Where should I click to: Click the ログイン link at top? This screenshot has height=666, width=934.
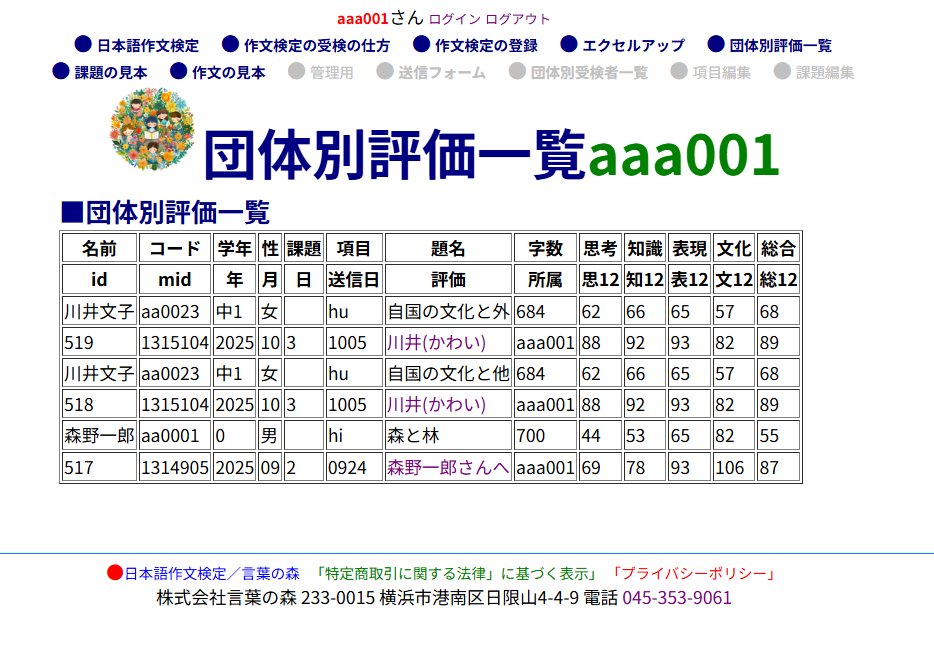click(x=454, y=19)
